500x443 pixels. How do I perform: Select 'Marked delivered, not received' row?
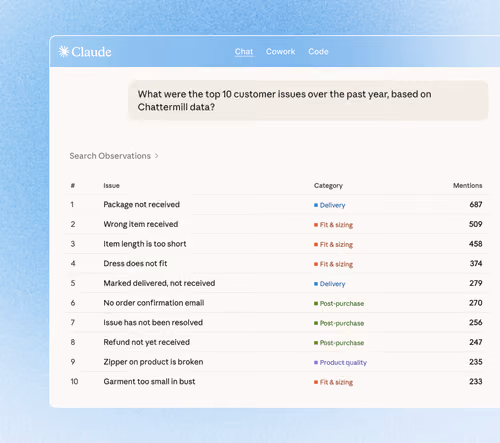click(x=159, y=283)
